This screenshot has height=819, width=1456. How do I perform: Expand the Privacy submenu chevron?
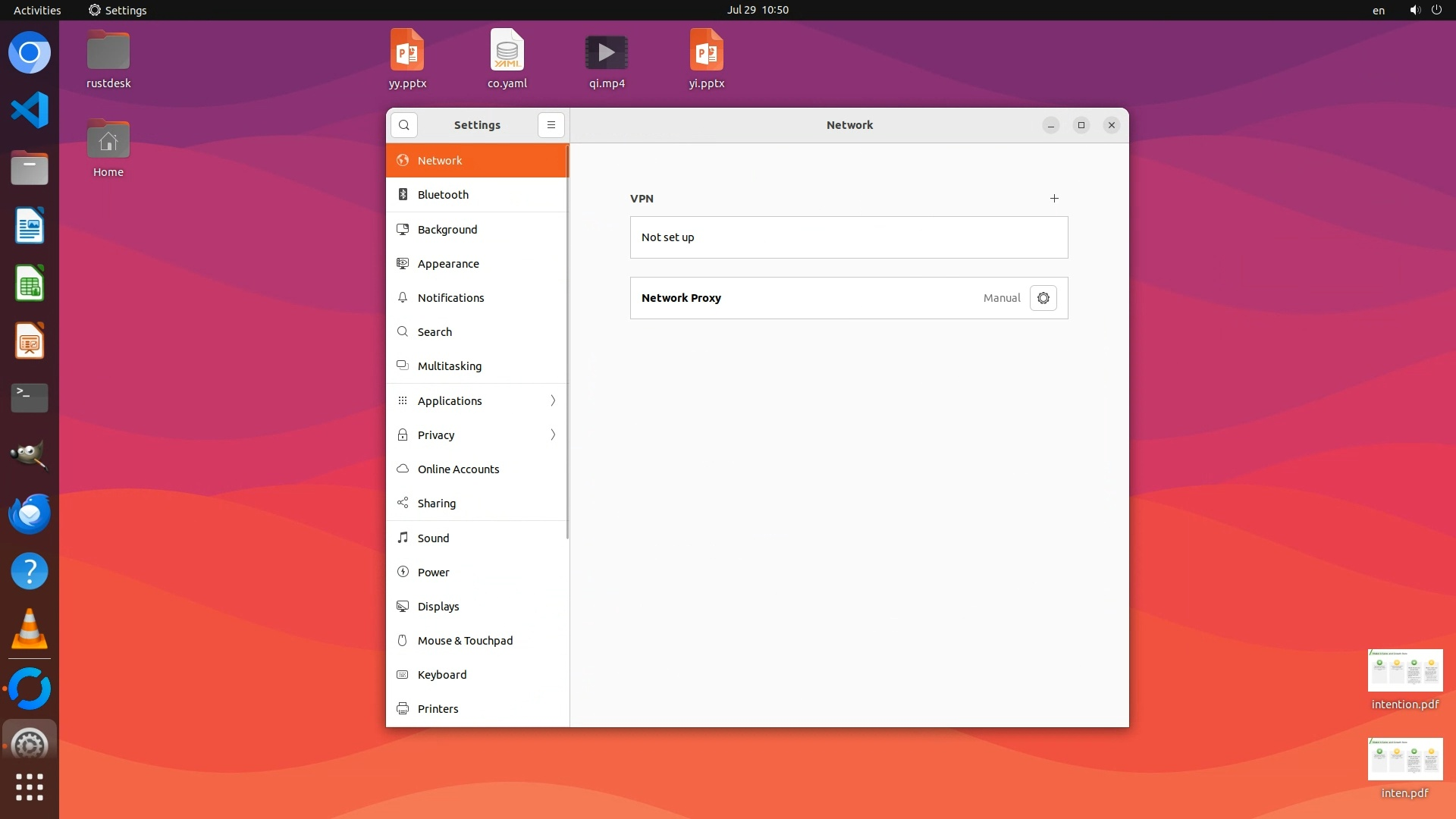(x=553, y=435)
